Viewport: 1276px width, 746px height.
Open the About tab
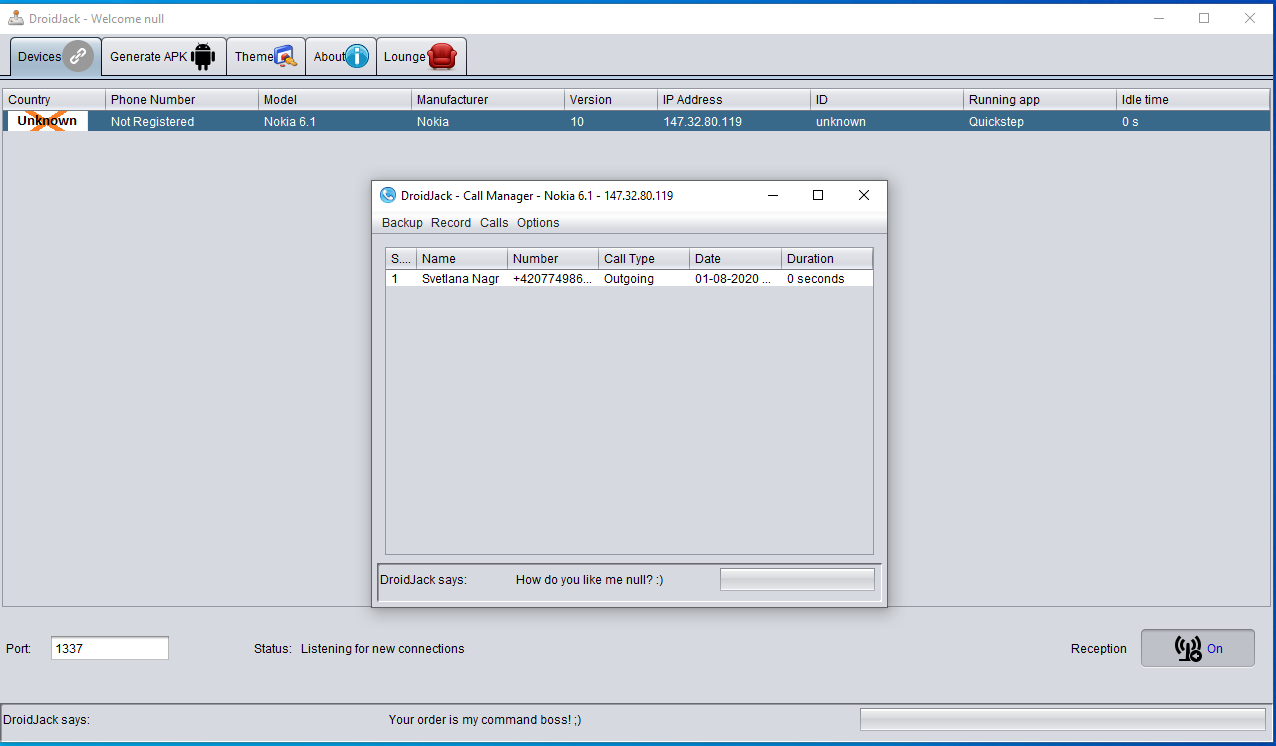pyautogui.click(x=341, y=57)
